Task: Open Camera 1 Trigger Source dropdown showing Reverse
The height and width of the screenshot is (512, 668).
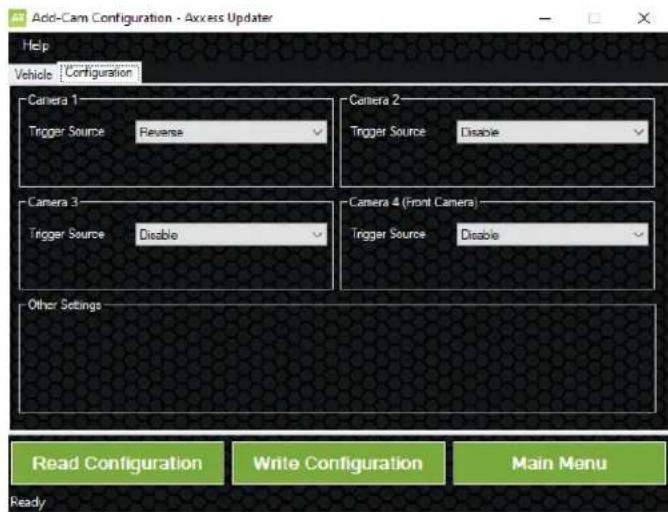Action: (x=231, y=132)
